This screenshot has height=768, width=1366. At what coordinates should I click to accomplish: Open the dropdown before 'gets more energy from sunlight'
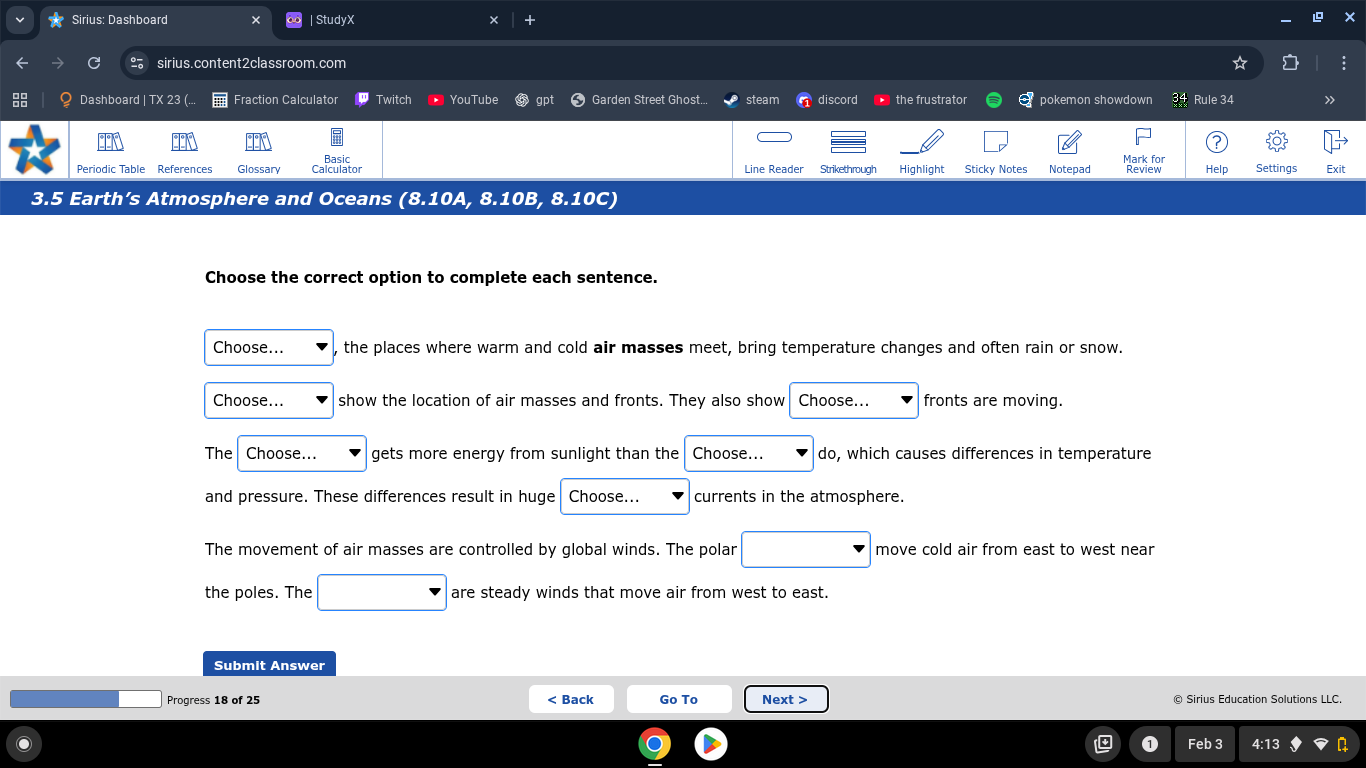tap(302, 453)
